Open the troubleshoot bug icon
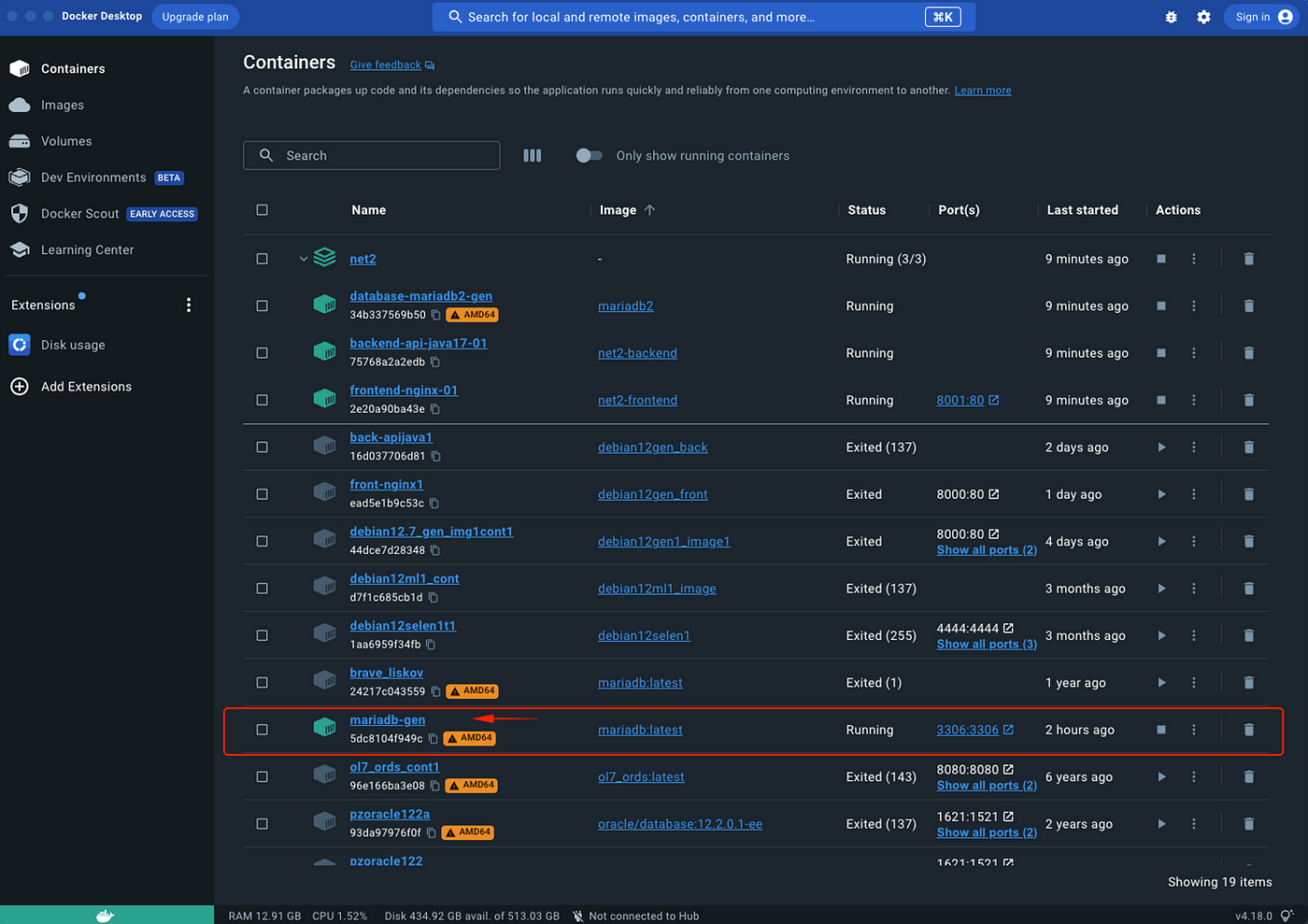Image resolution: width=1308 pixels, height=924 pixels. coord(1171,17)
